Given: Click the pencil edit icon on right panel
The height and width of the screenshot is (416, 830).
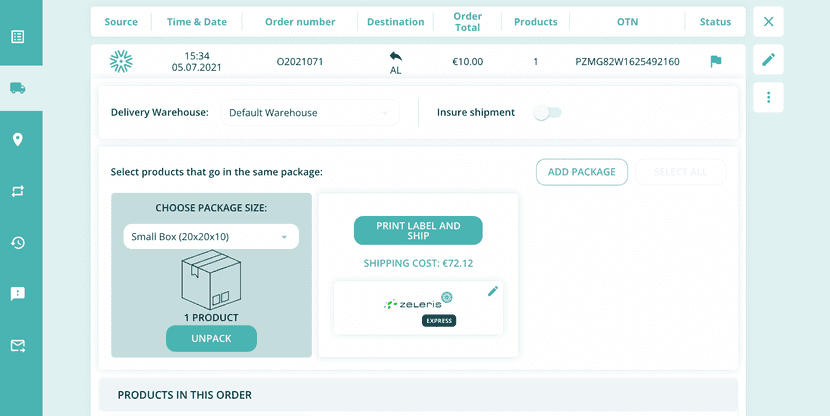Looking at the screenshot, I should click(768, 60).
